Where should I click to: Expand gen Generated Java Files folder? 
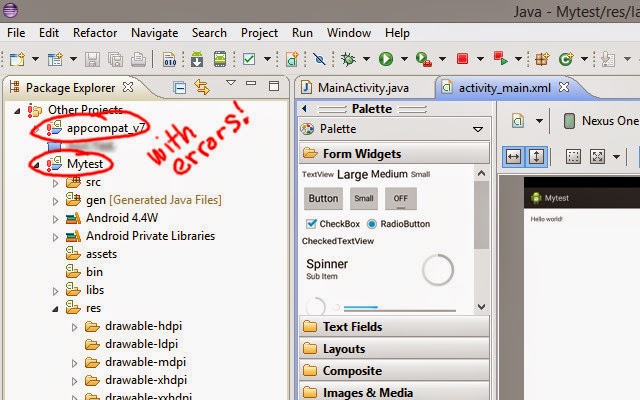(x=56, y=201)
